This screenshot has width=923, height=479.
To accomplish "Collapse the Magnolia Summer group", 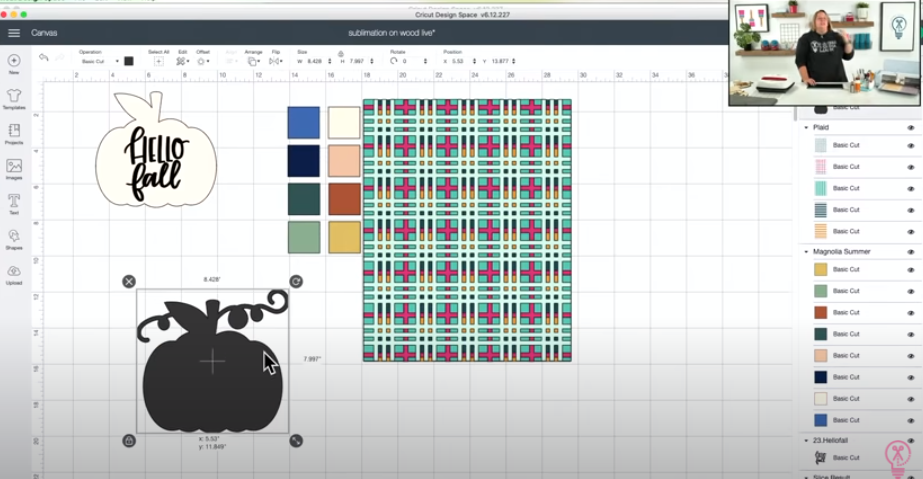I will [806, 252].
